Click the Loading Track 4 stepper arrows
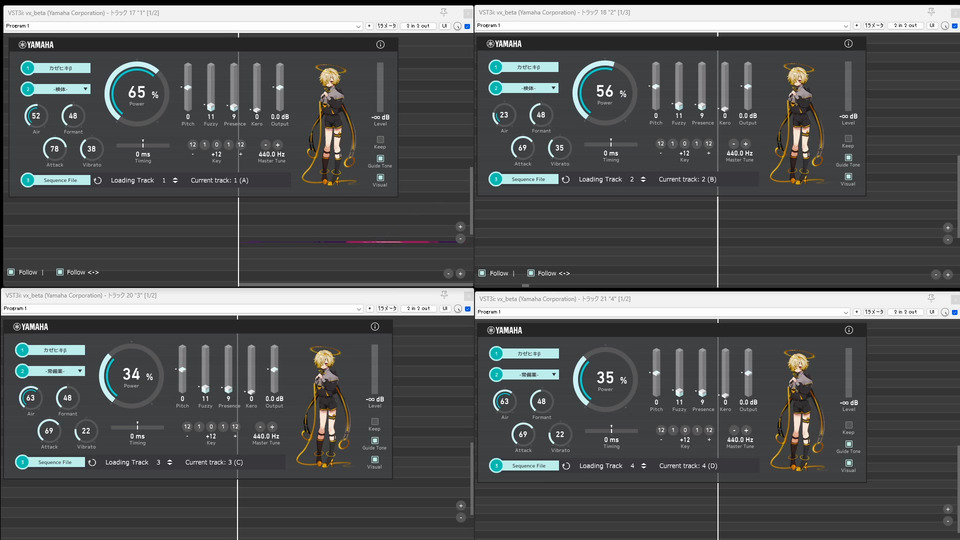Screen dimensions: 960x540 click(x=643, y=466)
